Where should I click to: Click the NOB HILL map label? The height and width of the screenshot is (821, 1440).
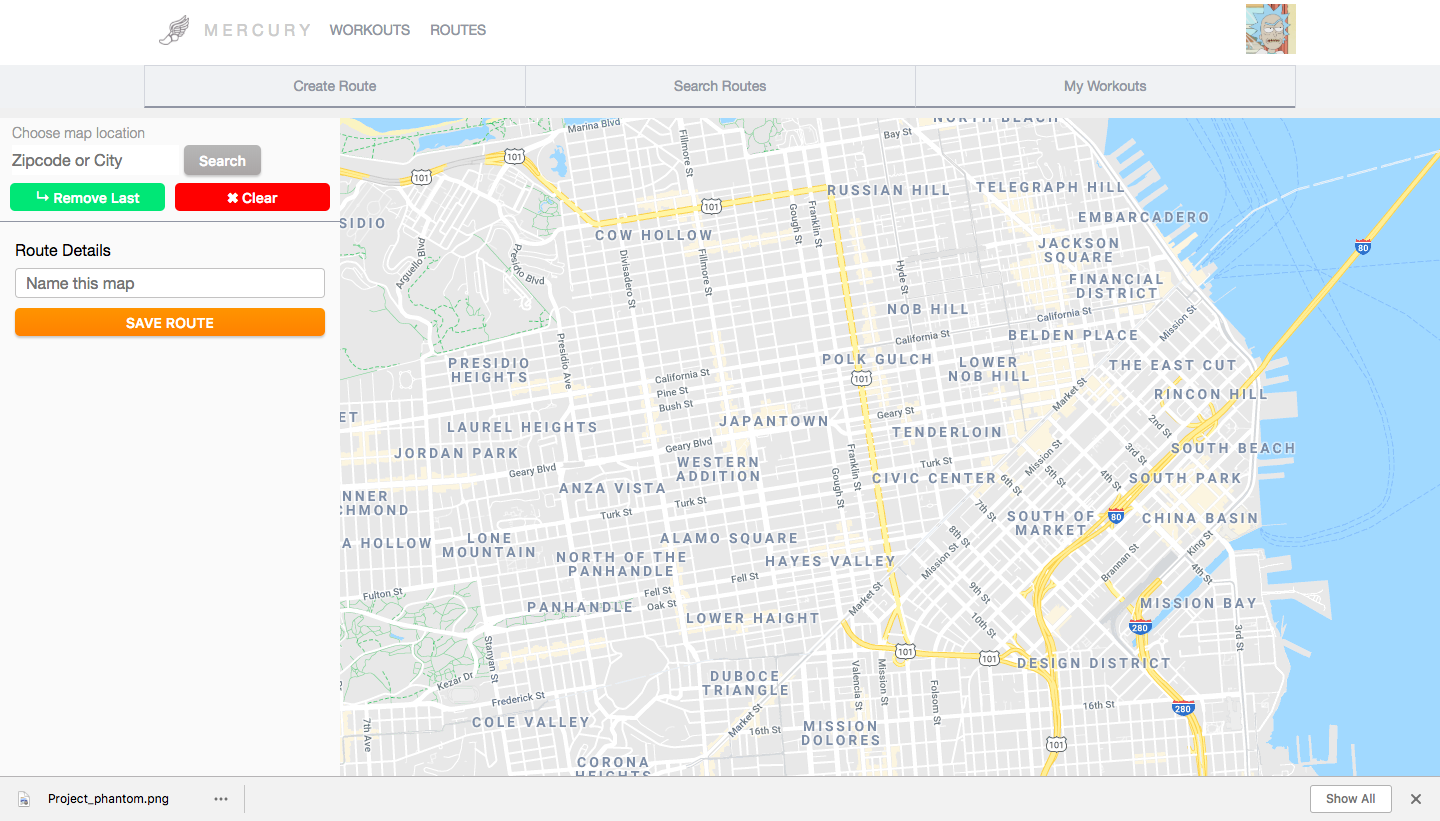pyautogui.click(x=928, y=309)
